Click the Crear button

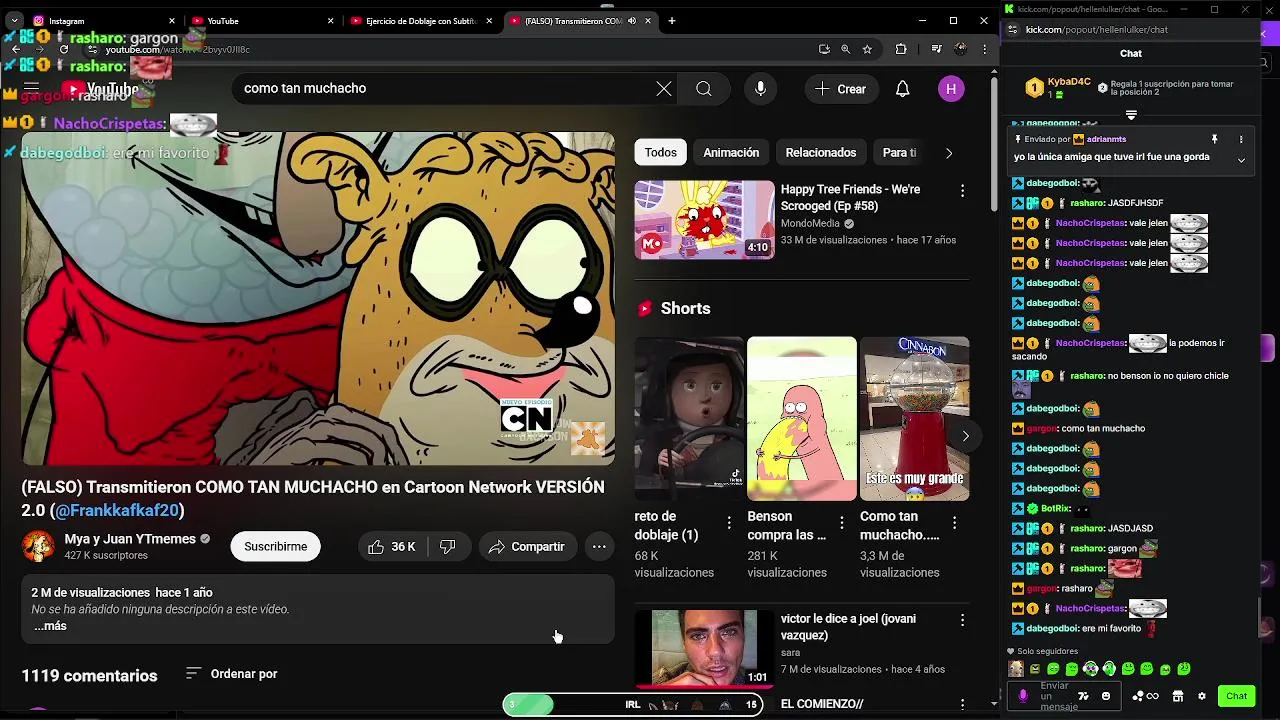[841, 89]
